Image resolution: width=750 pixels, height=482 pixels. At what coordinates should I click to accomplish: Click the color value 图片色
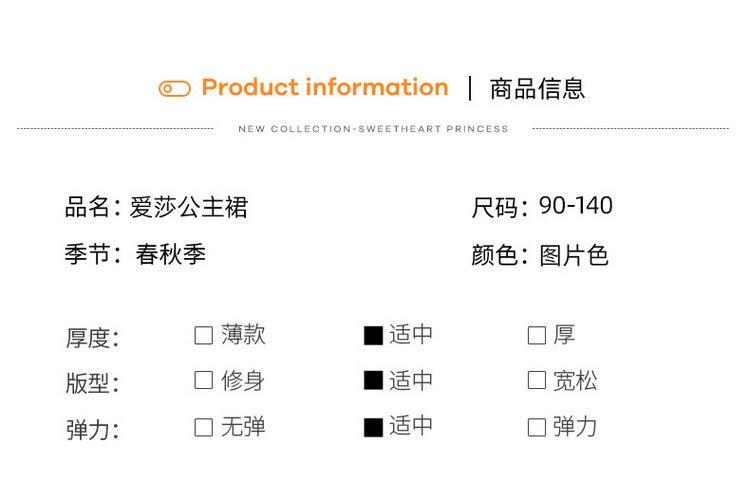[574, 255]
